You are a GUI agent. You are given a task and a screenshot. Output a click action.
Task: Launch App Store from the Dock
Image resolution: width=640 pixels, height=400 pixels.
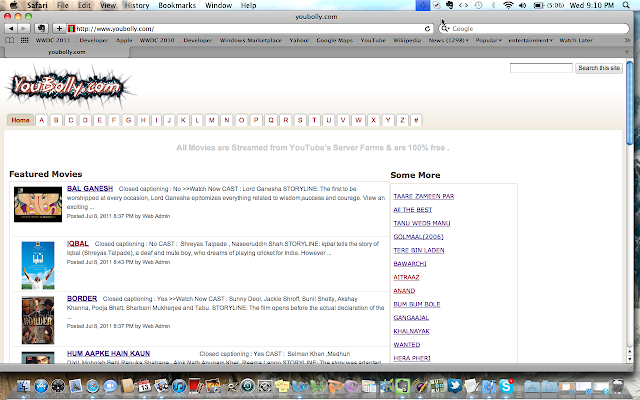click(41, 385)
